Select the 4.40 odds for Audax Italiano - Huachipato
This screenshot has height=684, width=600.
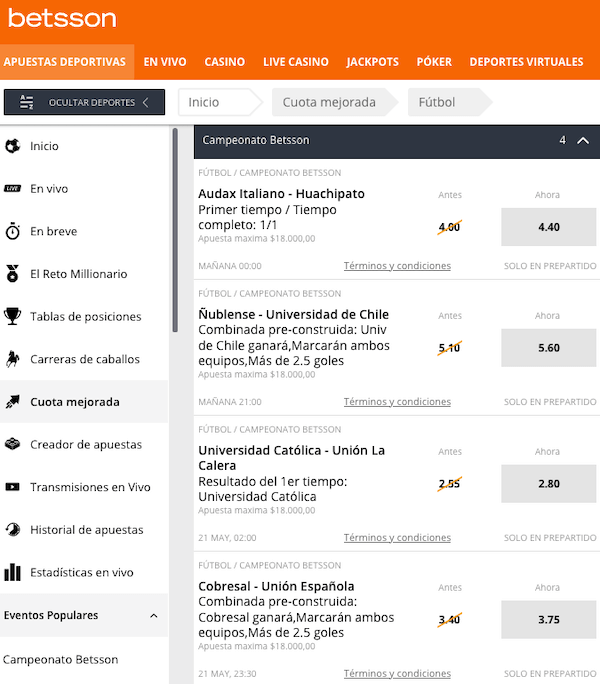(x=549, y=227)
